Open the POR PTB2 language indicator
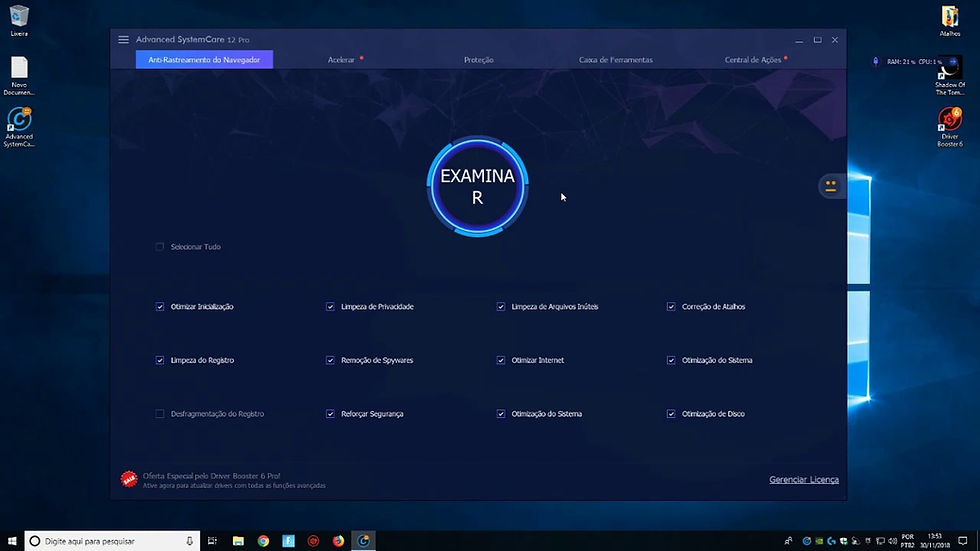 (908, 541)
